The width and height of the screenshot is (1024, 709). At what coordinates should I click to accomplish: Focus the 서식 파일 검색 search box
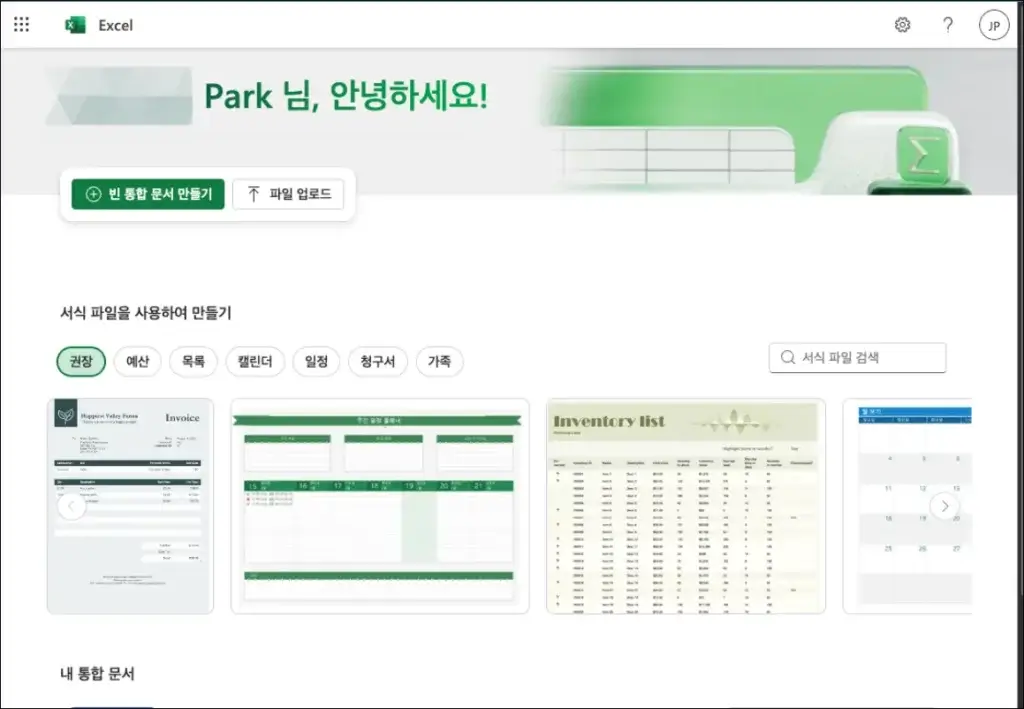pos(857,358)
